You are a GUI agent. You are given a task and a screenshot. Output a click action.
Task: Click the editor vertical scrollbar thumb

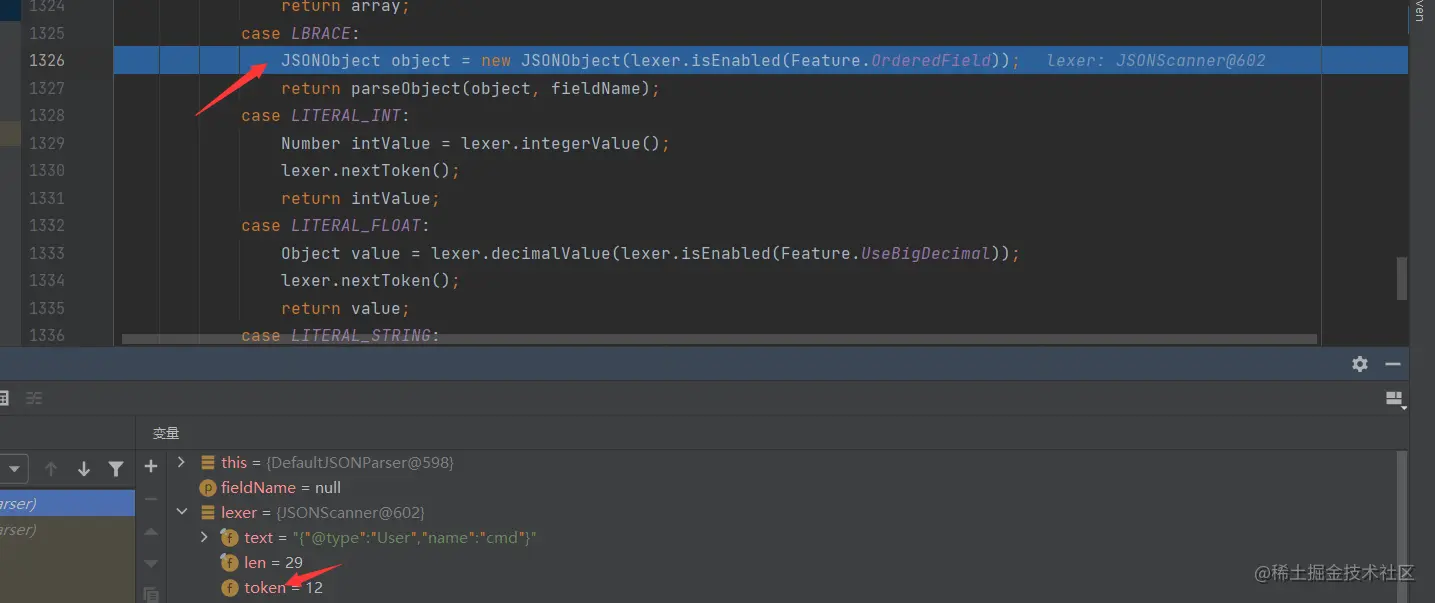pyautogui.click(x=1402, y=278)
